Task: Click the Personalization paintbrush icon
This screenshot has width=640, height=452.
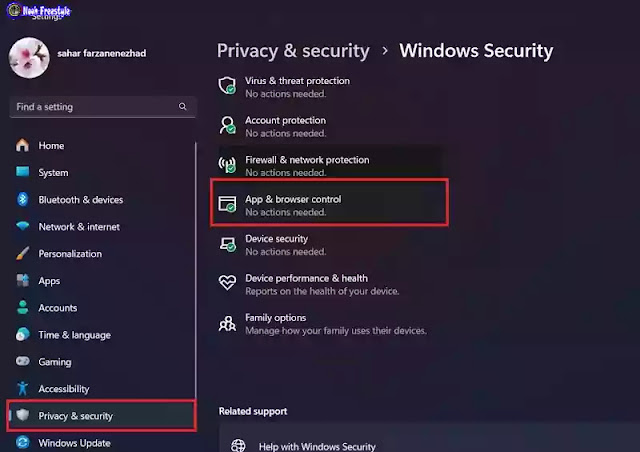Action: (22, 253)
